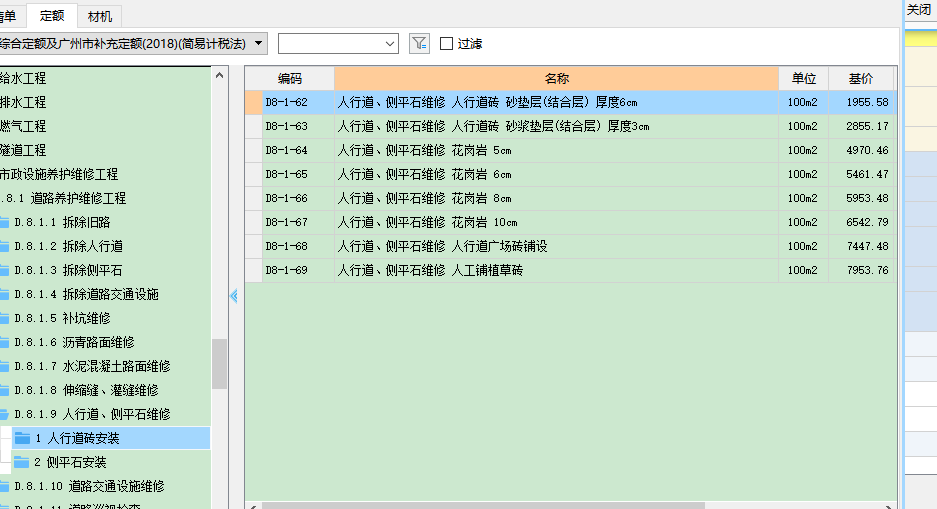Select row D8-1-66 花岗岩 8cm
Viewport: 937px width, 509px height.
tap(571, 198)
